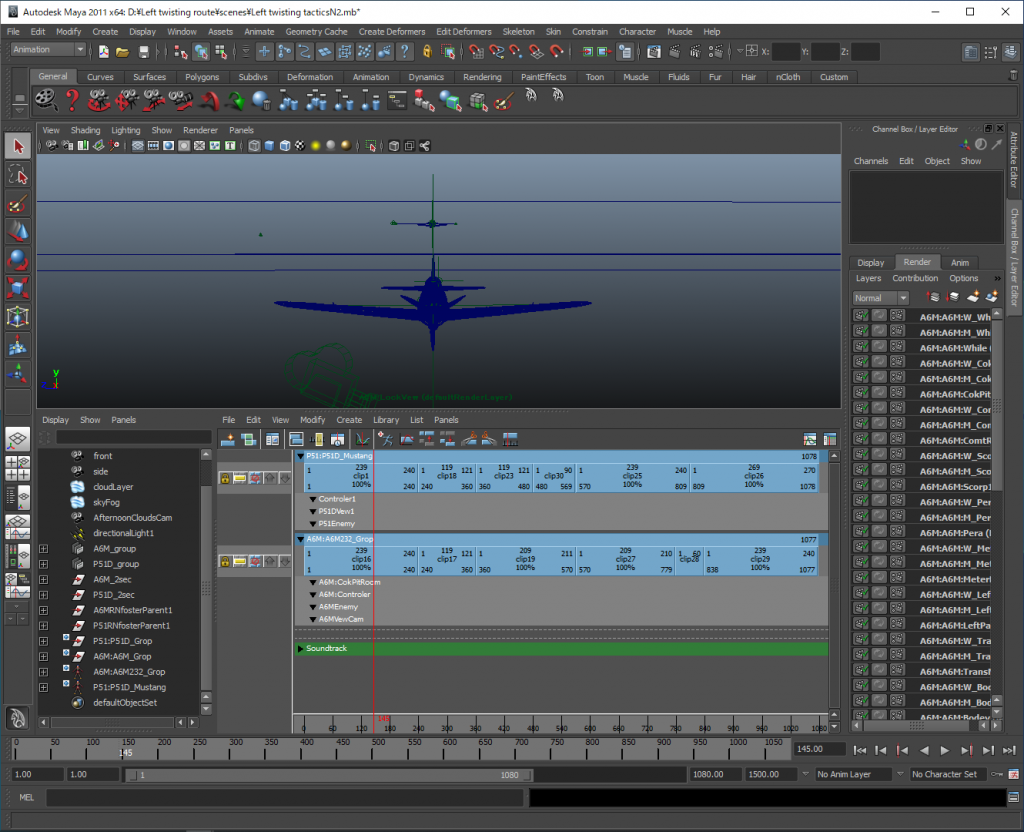This screenshot has width=1024, height=832.
Task: Toggle renderable flag of A6M:A6M:Pera layer
Action: pyautogui.click(x=861, y=532)
